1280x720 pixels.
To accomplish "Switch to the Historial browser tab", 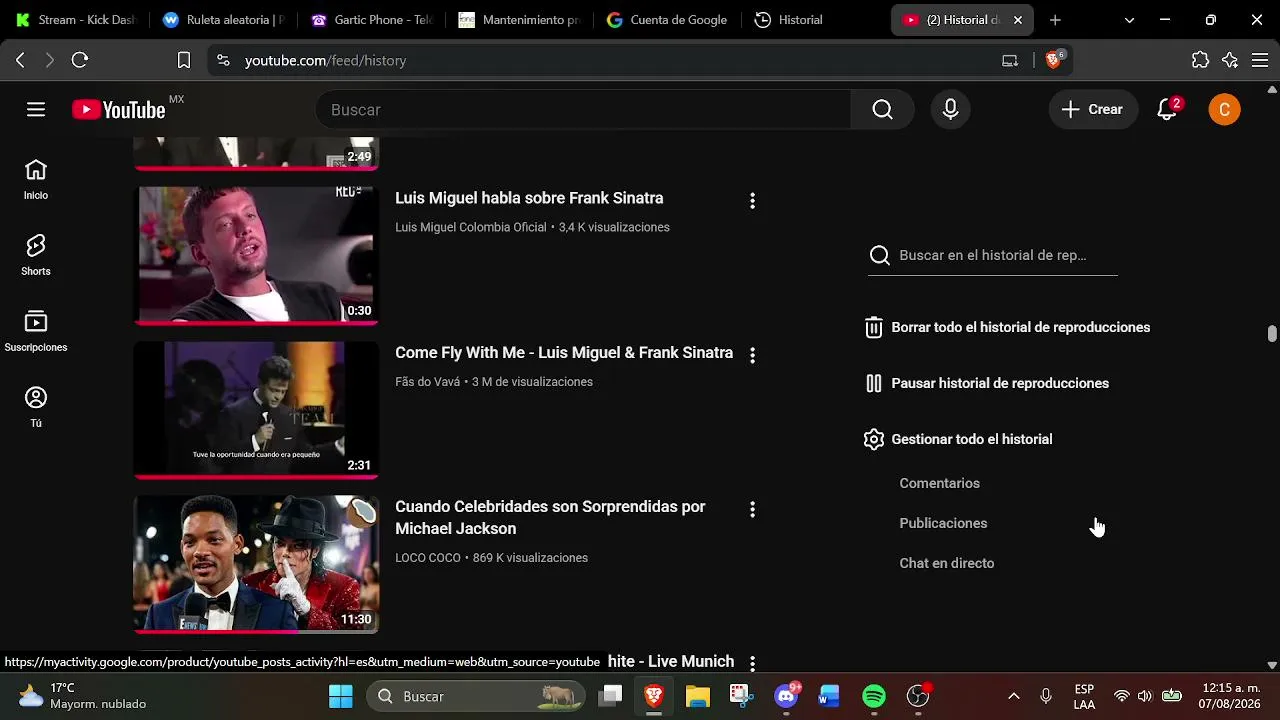I will coord(815,20).
